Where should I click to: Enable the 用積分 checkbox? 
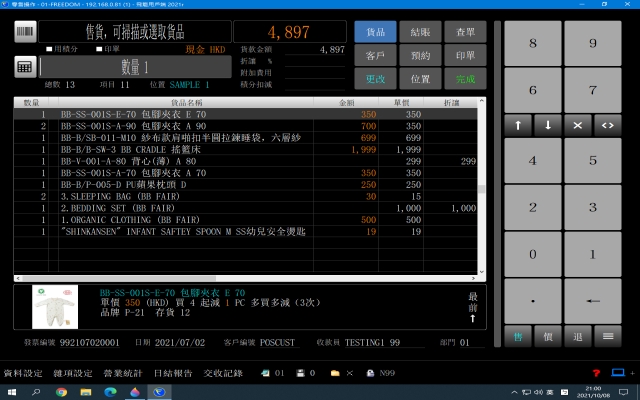point(50,48)
